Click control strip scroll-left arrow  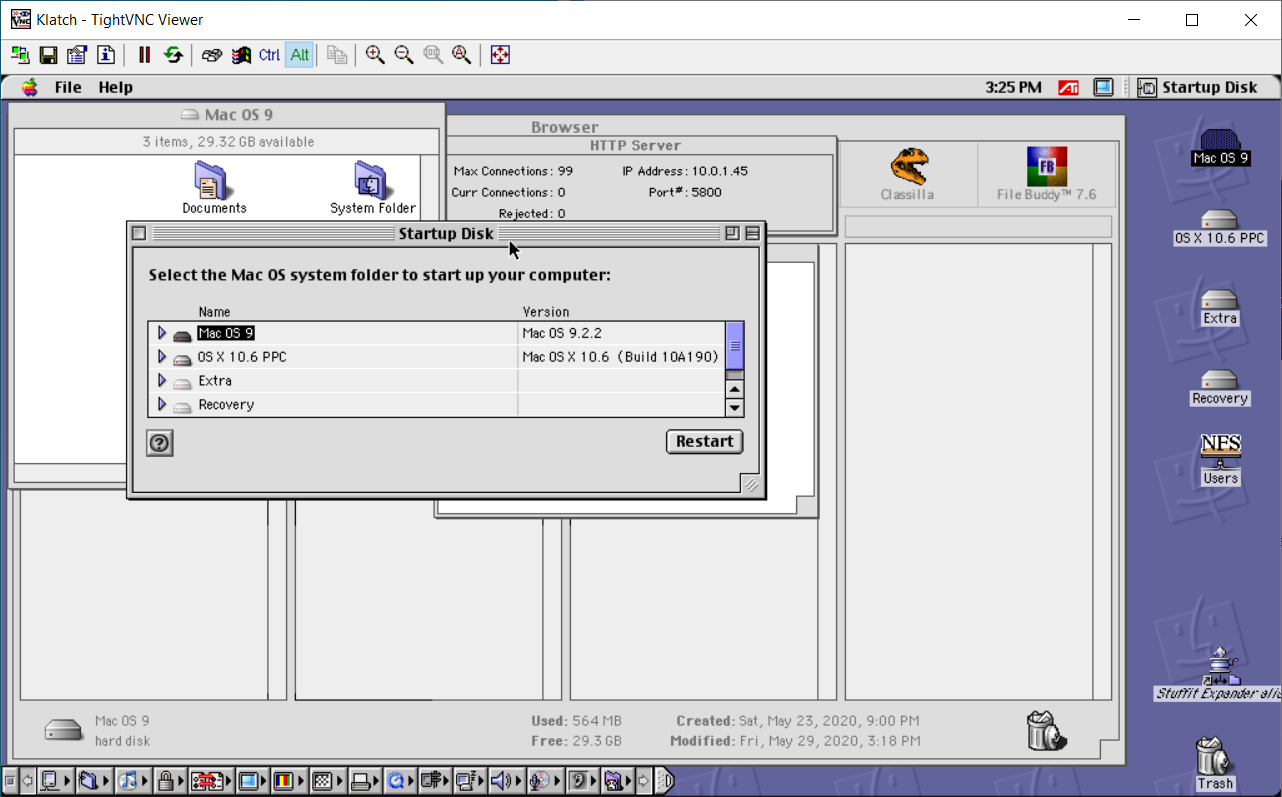(27, 780)
